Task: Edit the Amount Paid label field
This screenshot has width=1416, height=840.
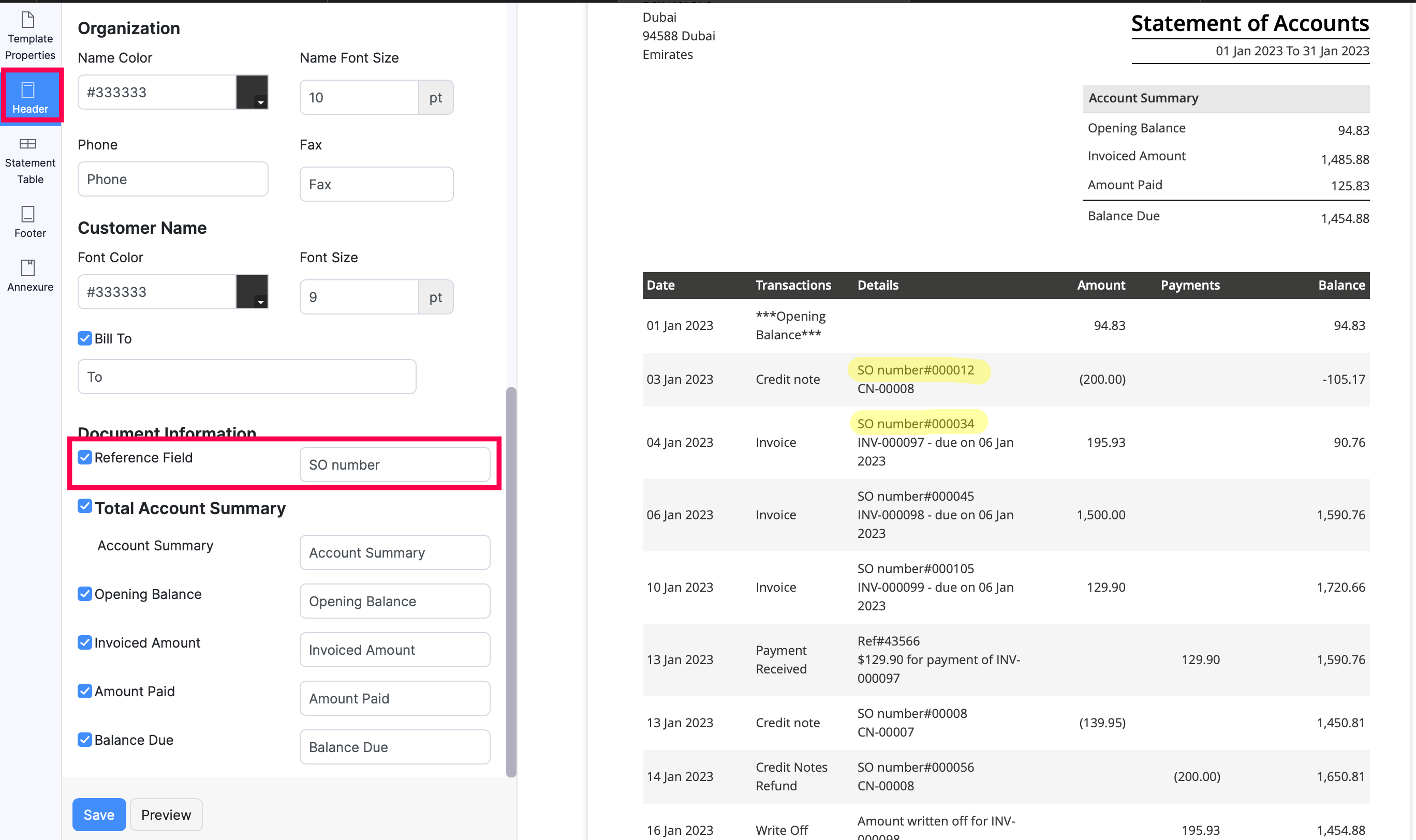Action: click(395, 698)
